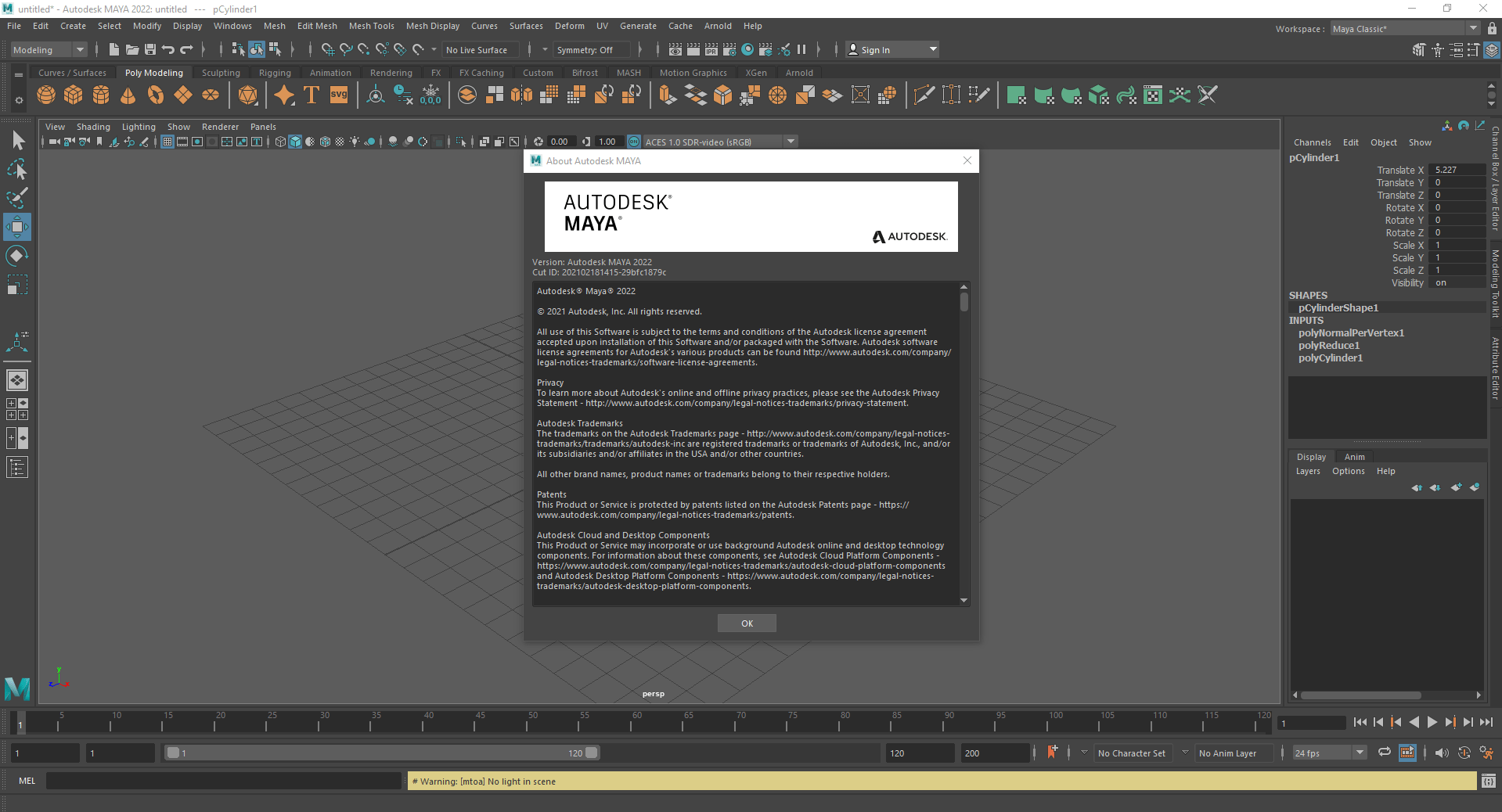Screen dimensions: 1502x812
Task: Toggle the playback loop mode button
Action: [x=1385, y=753]
